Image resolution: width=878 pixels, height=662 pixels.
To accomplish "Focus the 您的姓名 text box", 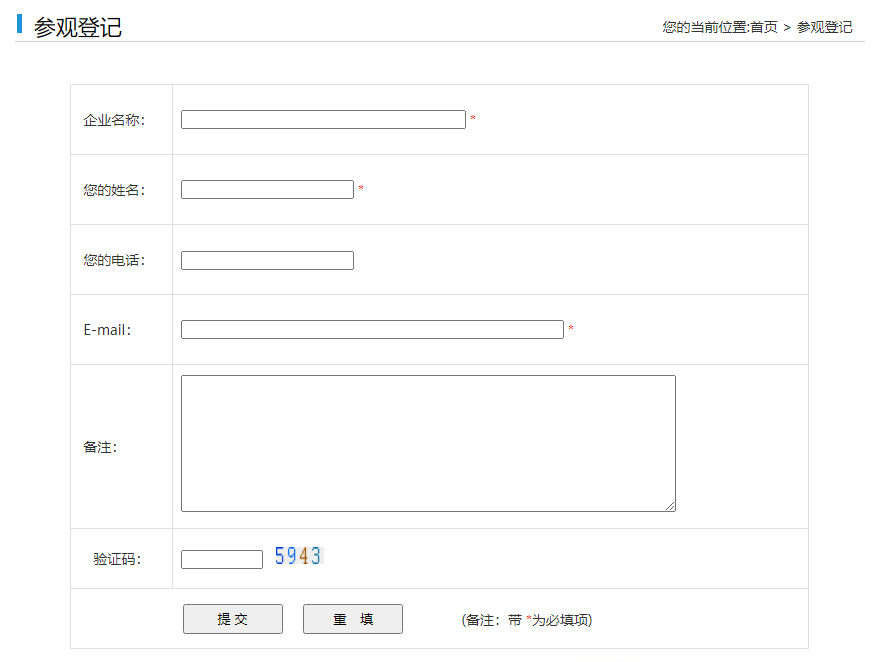I will (267, 189).
